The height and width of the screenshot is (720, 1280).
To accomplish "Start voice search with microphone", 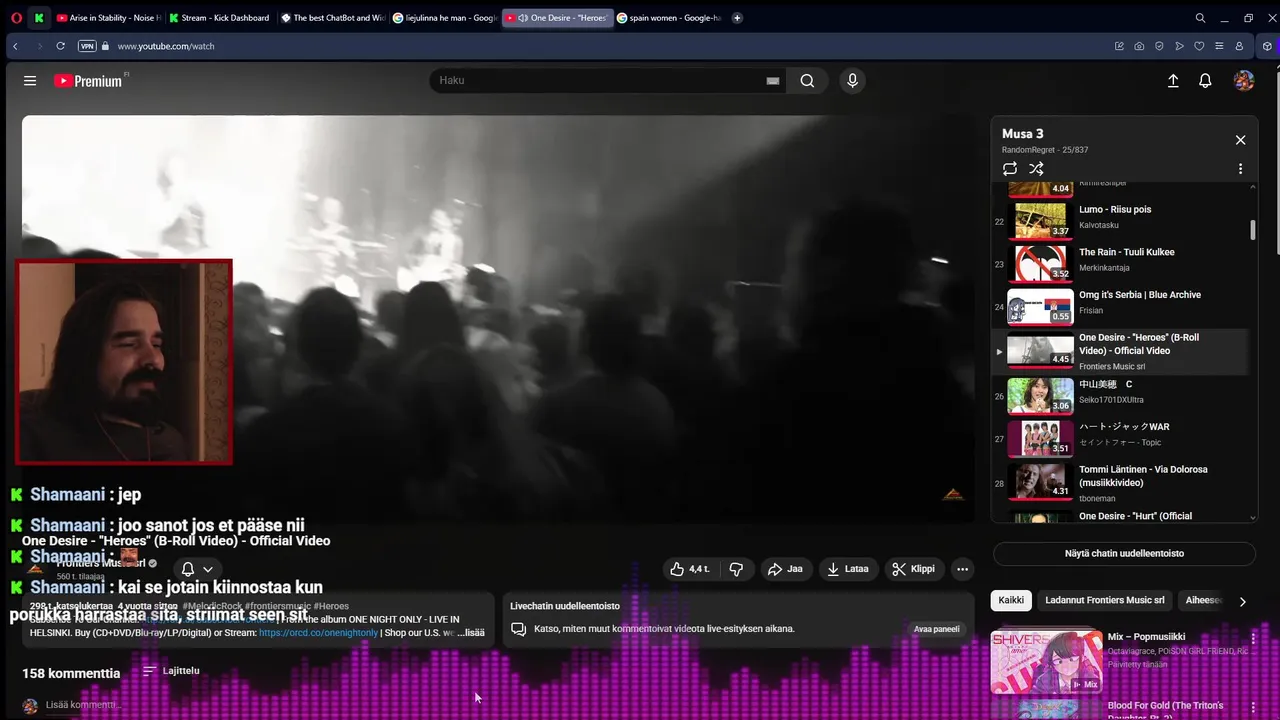I will [x=852, y=81].
